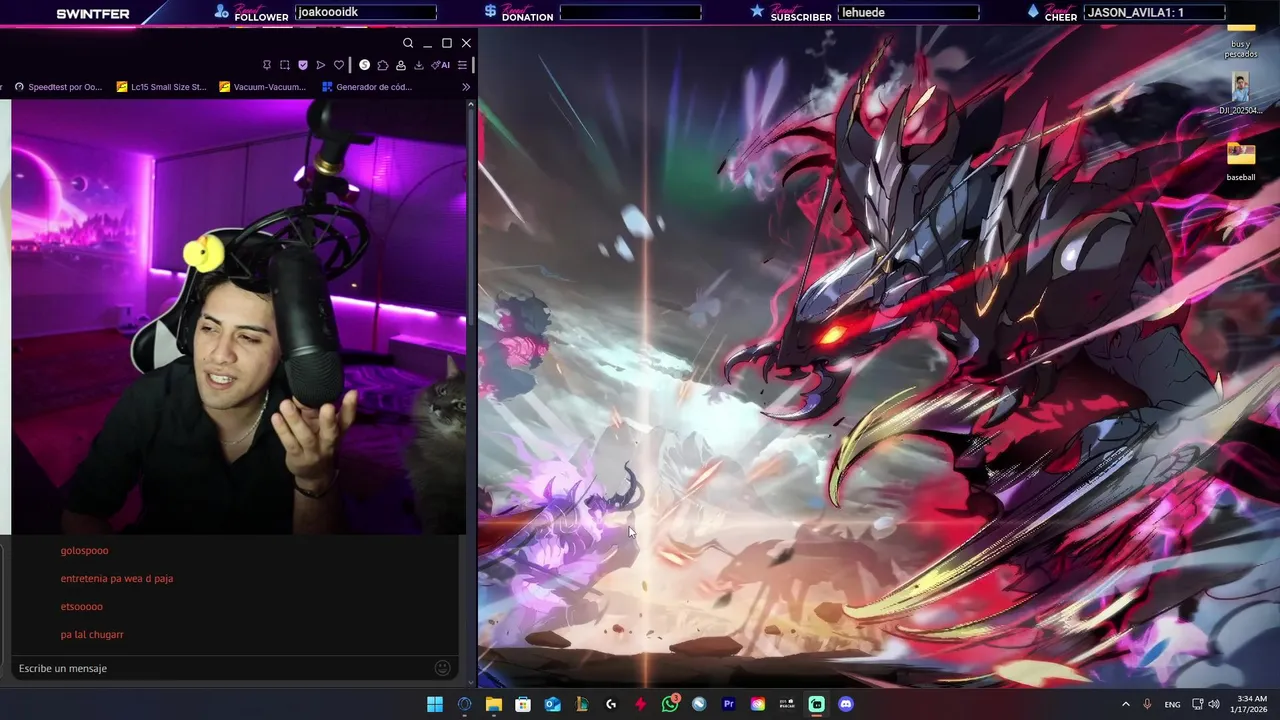
Task: Open the red lightning bolt taskbar app
Action: click(x=640, y=704)
